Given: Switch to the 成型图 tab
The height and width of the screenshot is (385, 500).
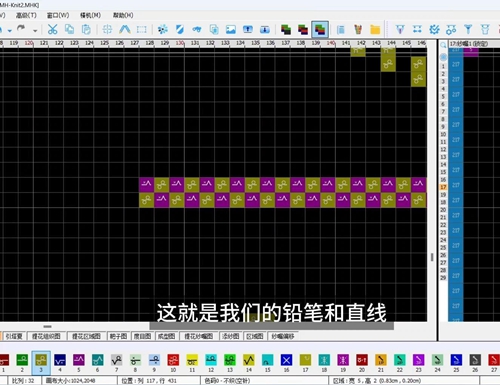Looking at the screenshot, I should click(166, 336).
